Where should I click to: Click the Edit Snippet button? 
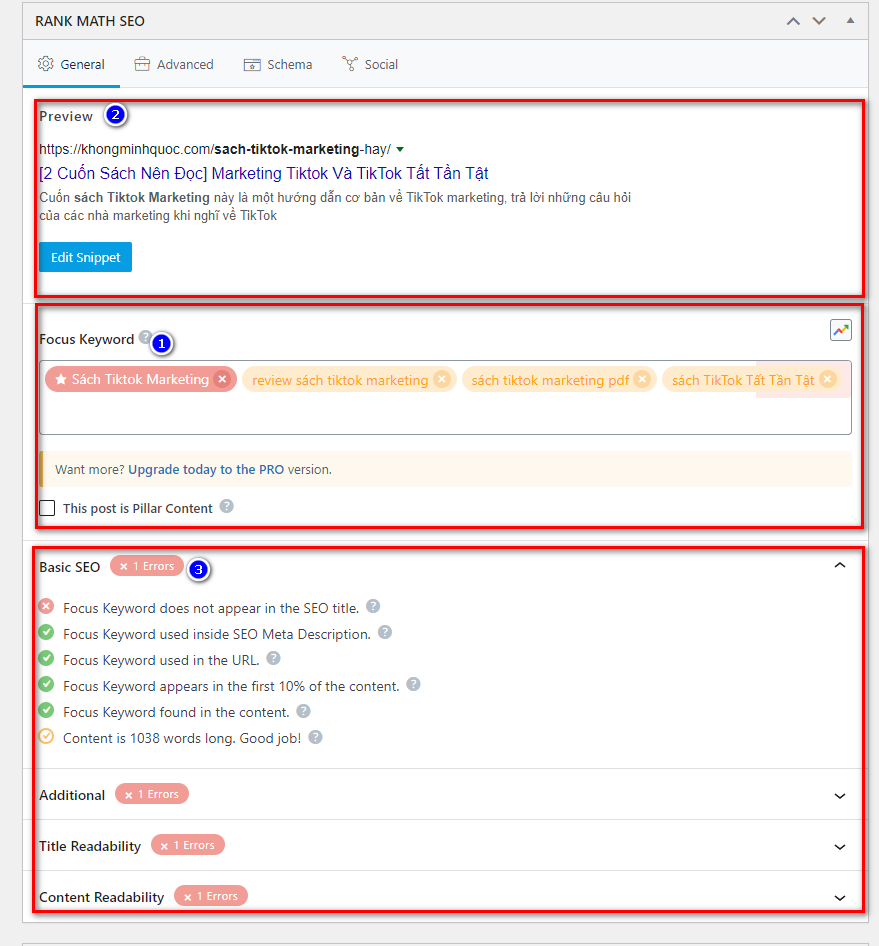[x=85, y=257]
